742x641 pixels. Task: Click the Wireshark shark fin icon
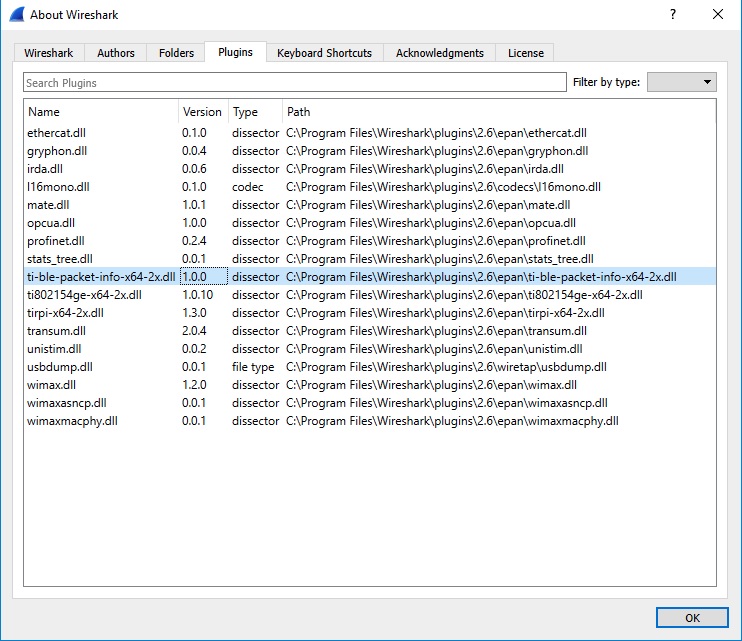tap(16, 14)
